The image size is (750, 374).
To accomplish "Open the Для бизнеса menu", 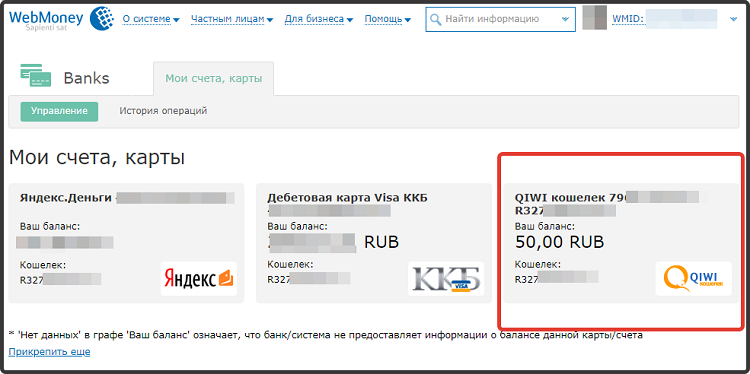I will coord(319,19).
